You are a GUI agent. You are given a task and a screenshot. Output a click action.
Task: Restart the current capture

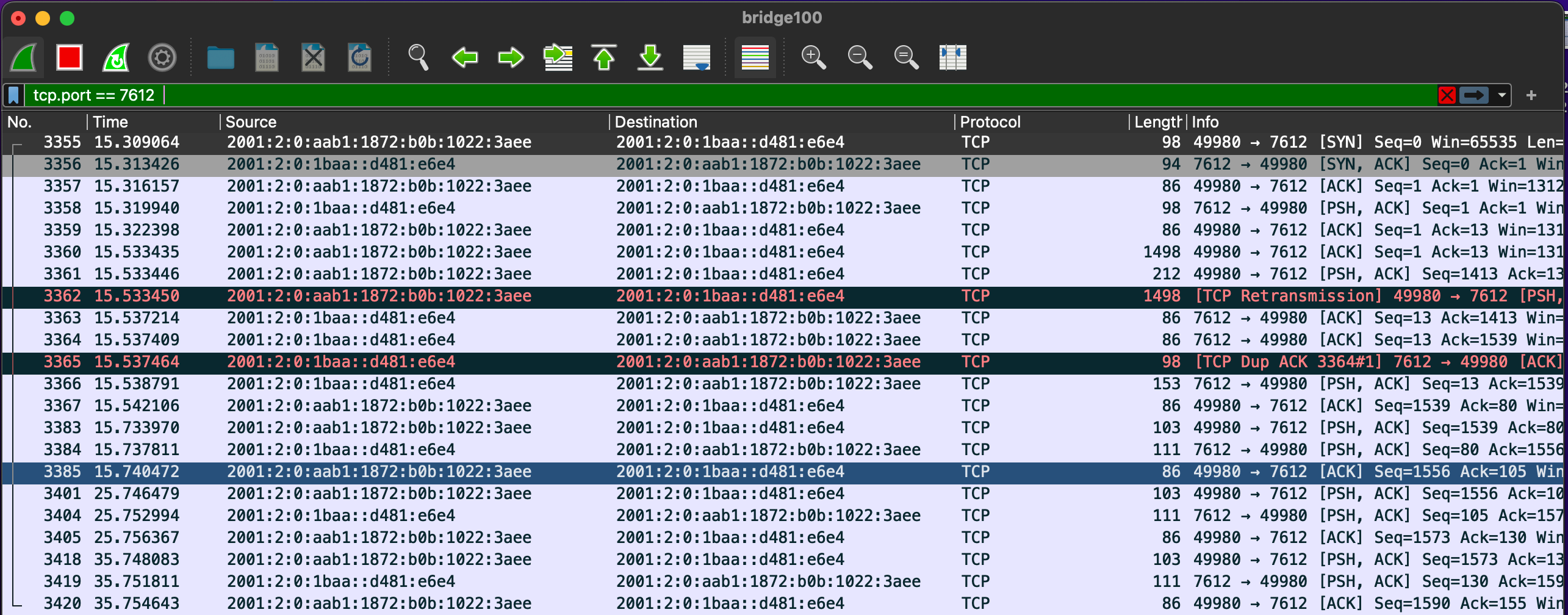pyautogui.click(x=116, y=57)
